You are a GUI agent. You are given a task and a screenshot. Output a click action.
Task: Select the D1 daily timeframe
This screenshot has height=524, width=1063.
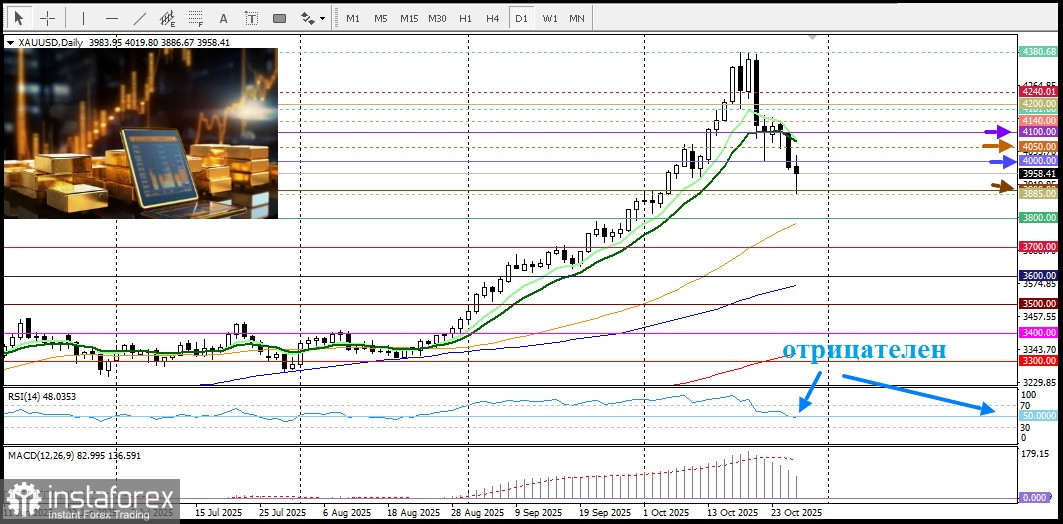point(521,18)
